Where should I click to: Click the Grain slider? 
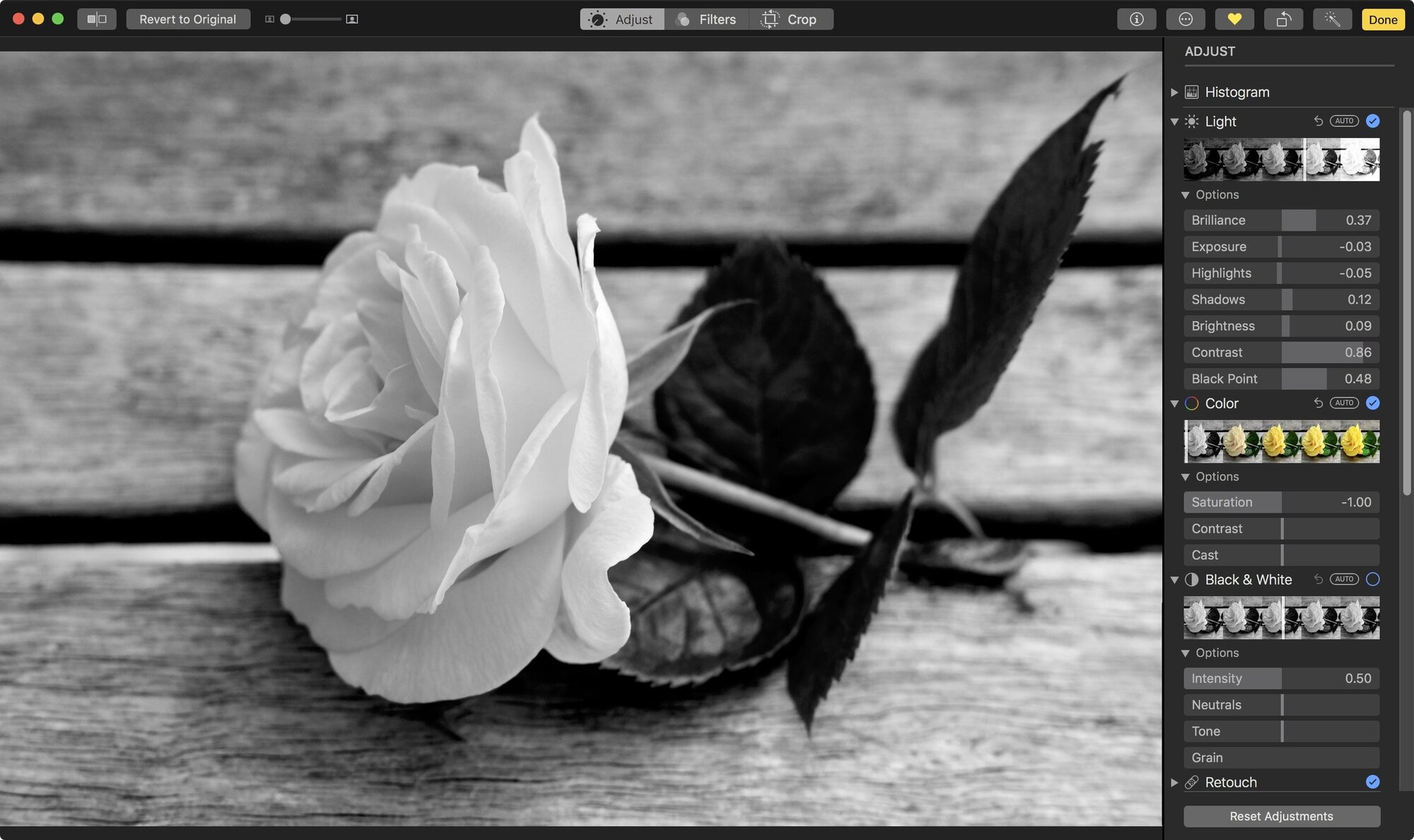pyautogui.click(x=1281, y=757)
